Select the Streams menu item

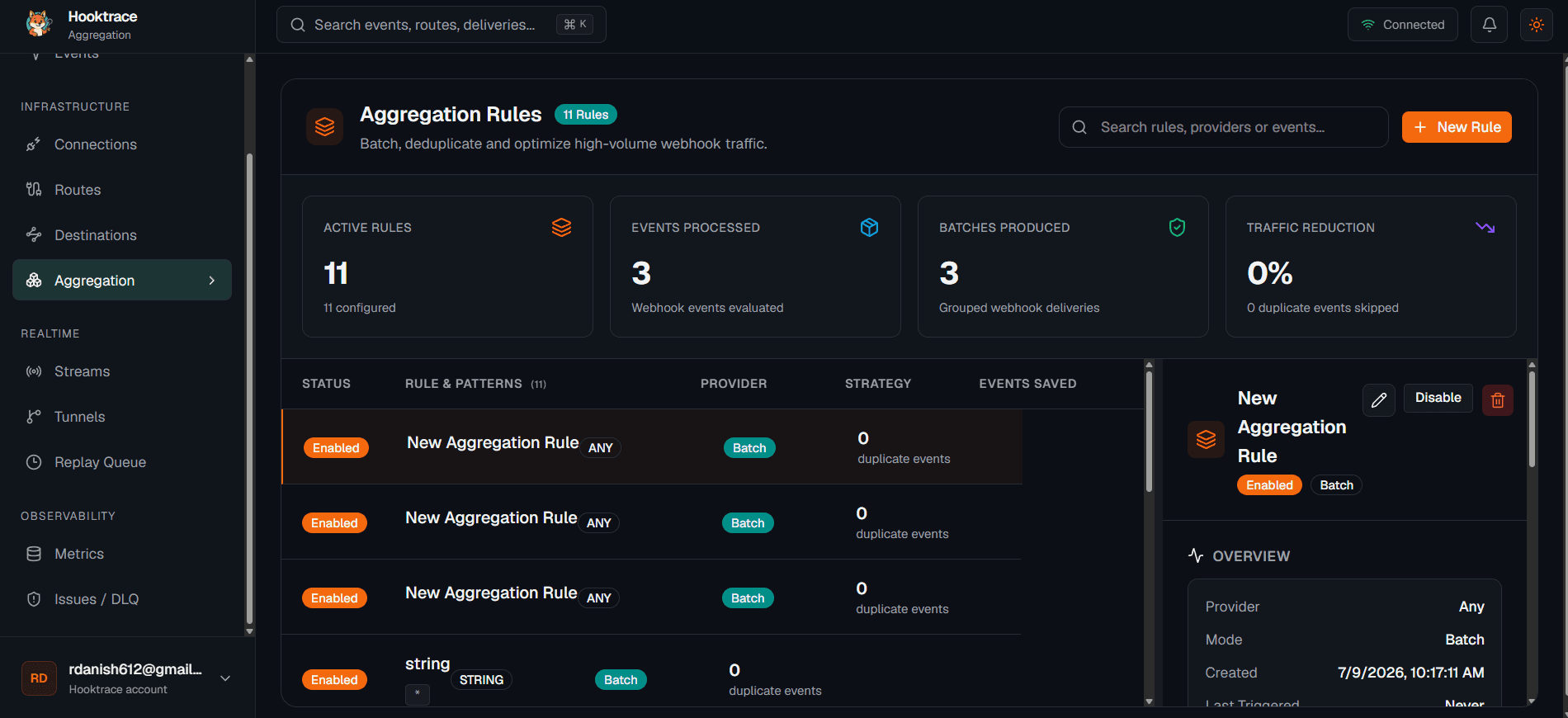122,371
